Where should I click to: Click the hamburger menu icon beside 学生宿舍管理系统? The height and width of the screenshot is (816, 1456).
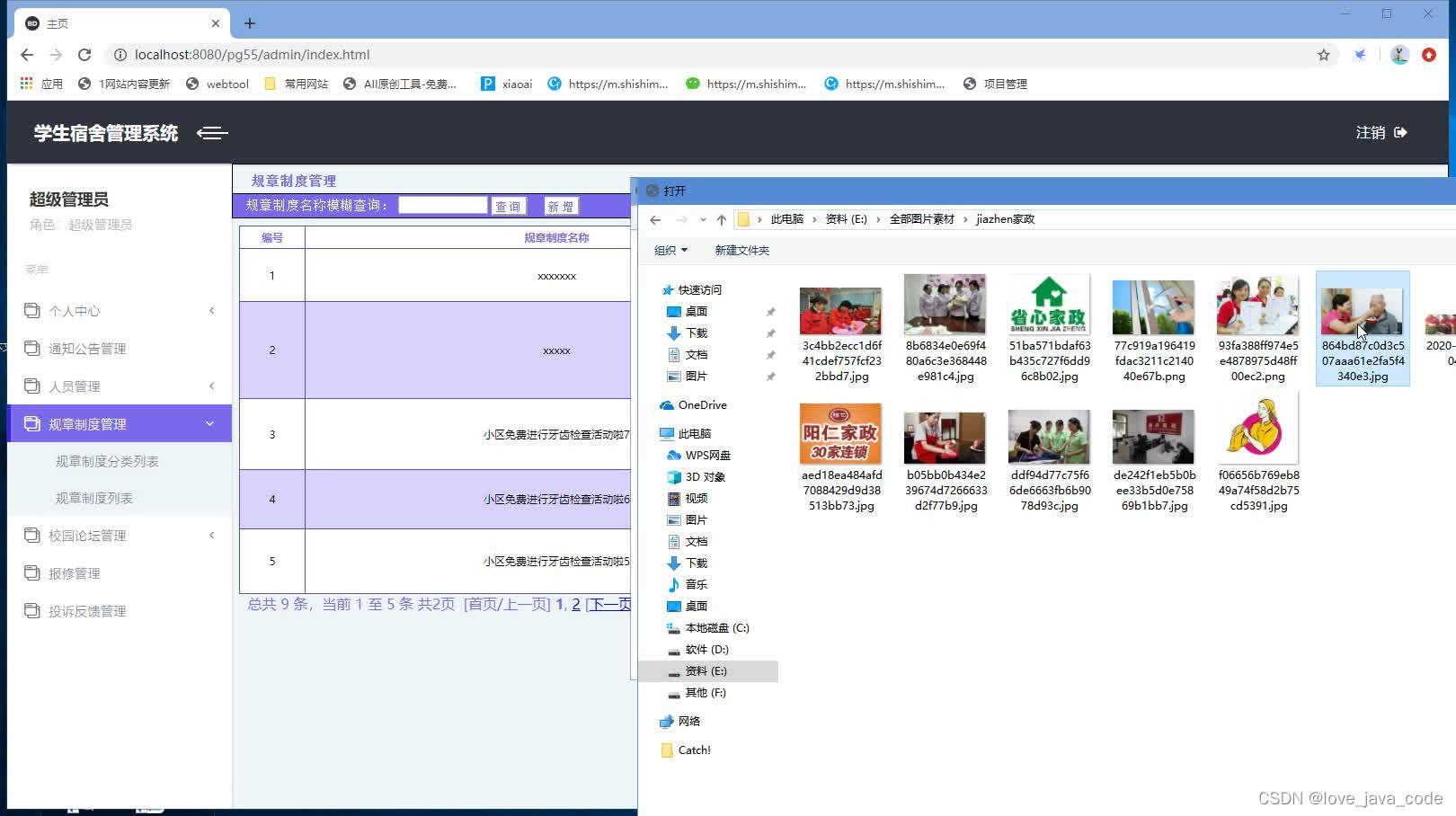coord(212,133)
